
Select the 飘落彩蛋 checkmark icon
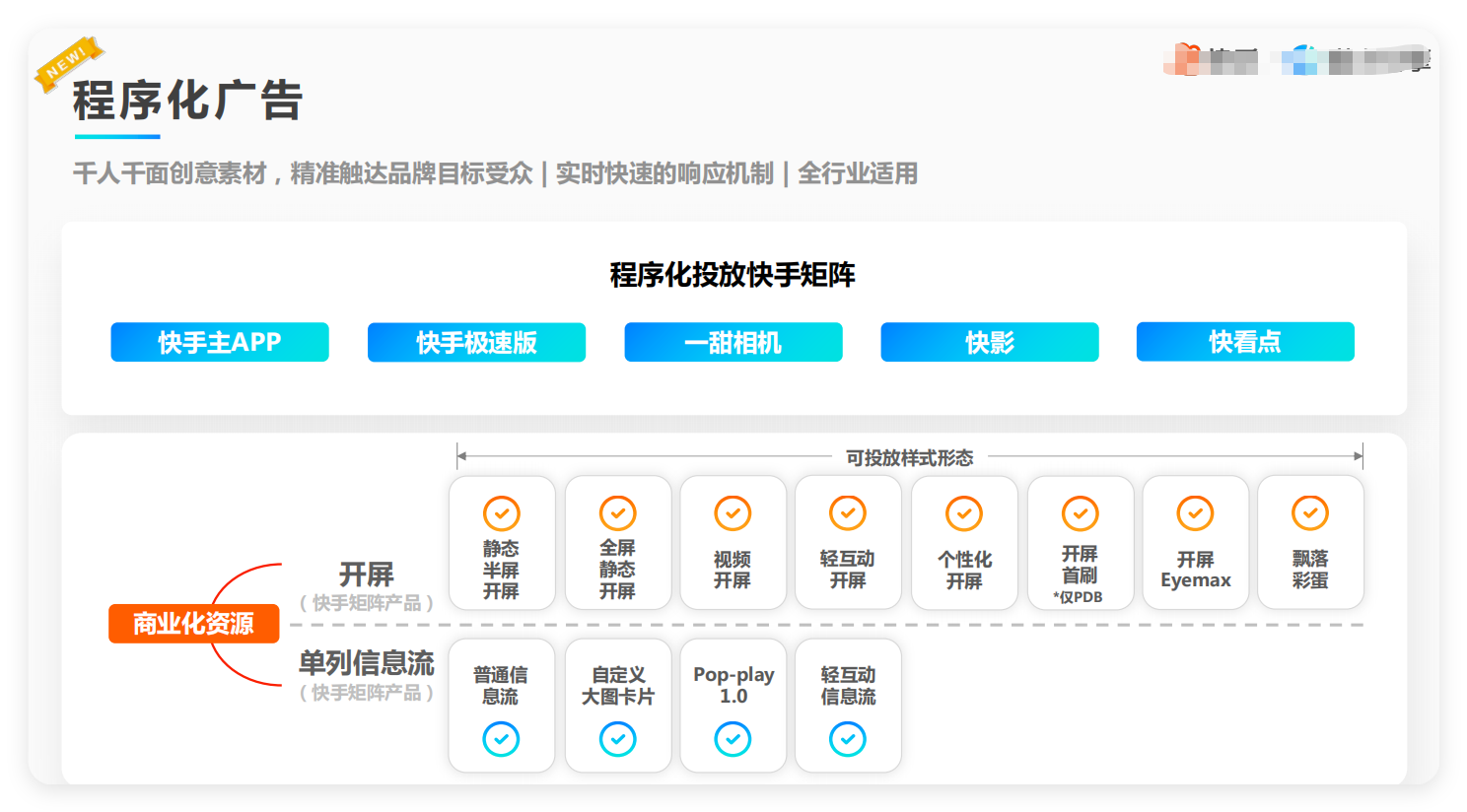1310,512
